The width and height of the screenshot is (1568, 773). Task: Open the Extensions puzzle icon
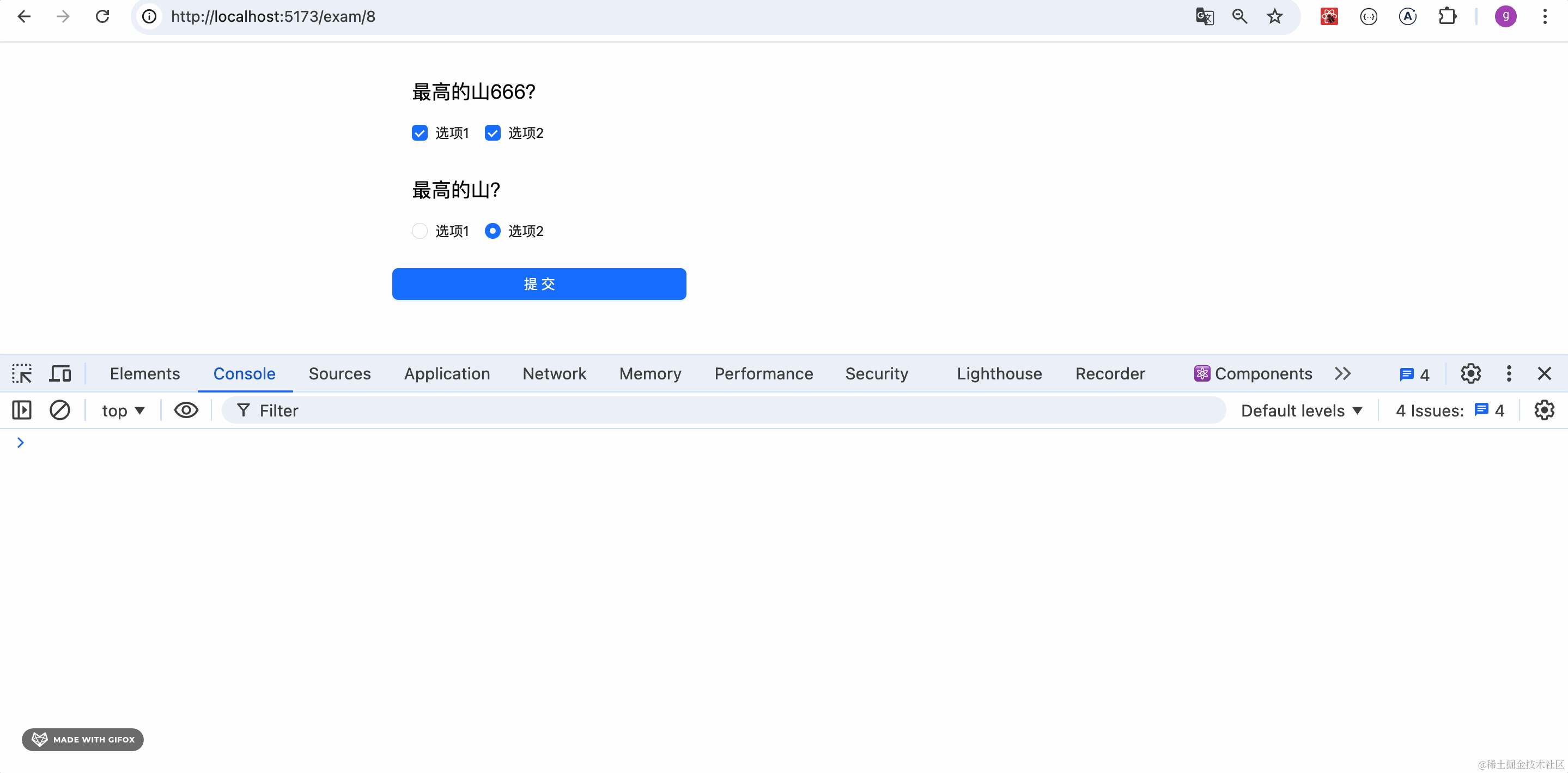1447,16
